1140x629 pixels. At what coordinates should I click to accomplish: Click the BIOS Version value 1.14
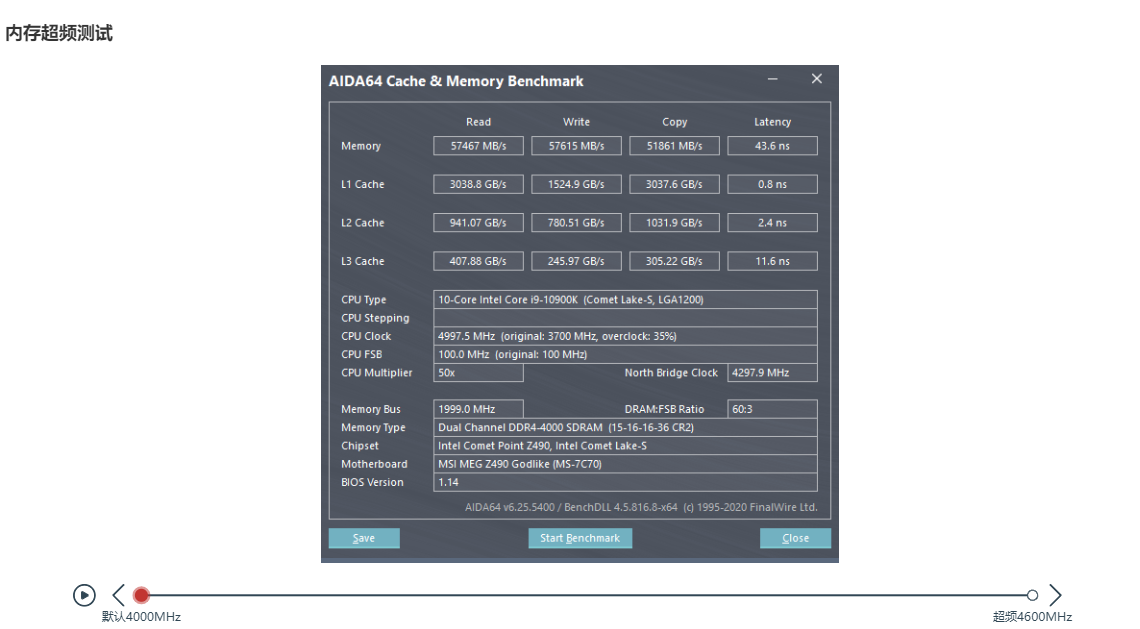click(625, 482)
